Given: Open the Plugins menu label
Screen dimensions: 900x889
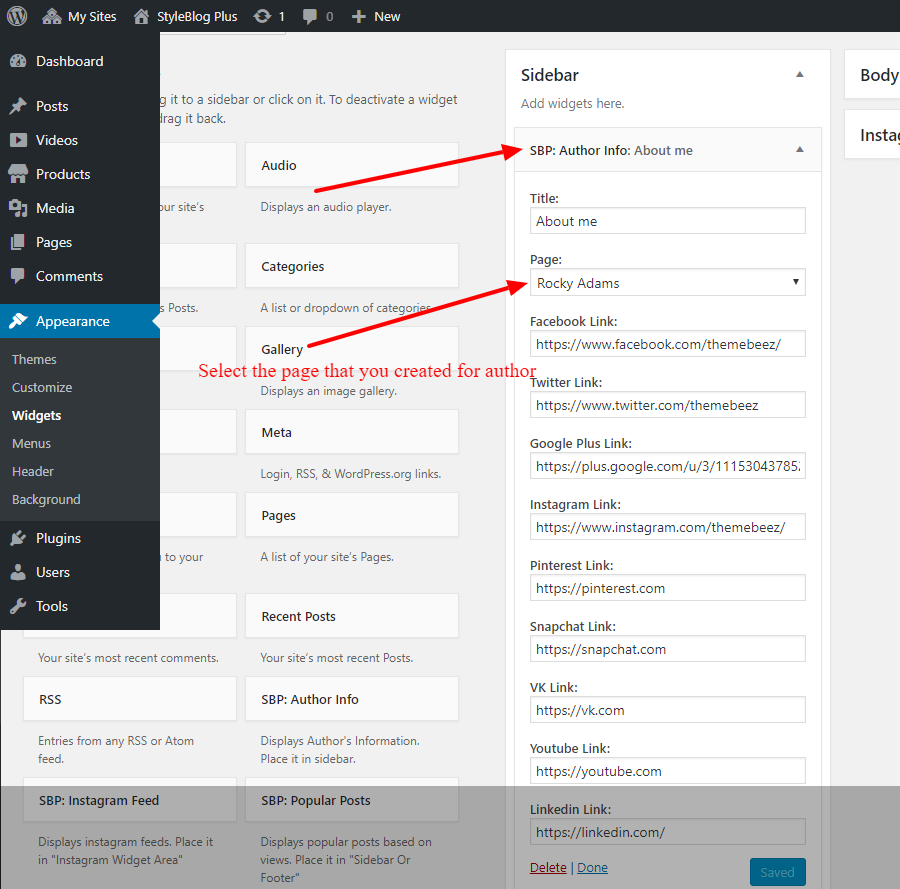Looking at the screenshot, I should 58,538.
